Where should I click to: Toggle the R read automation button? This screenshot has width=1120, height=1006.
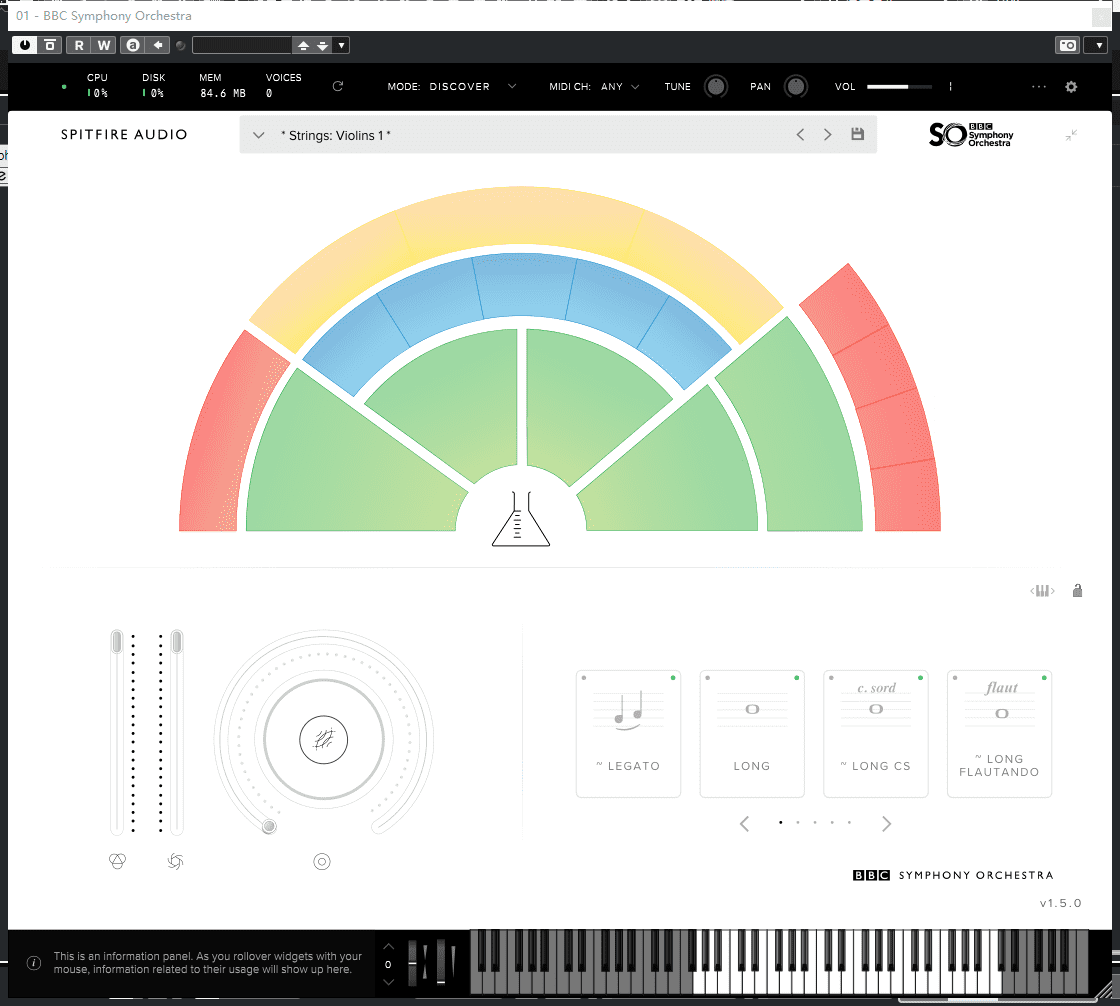[x=78, y=45]
